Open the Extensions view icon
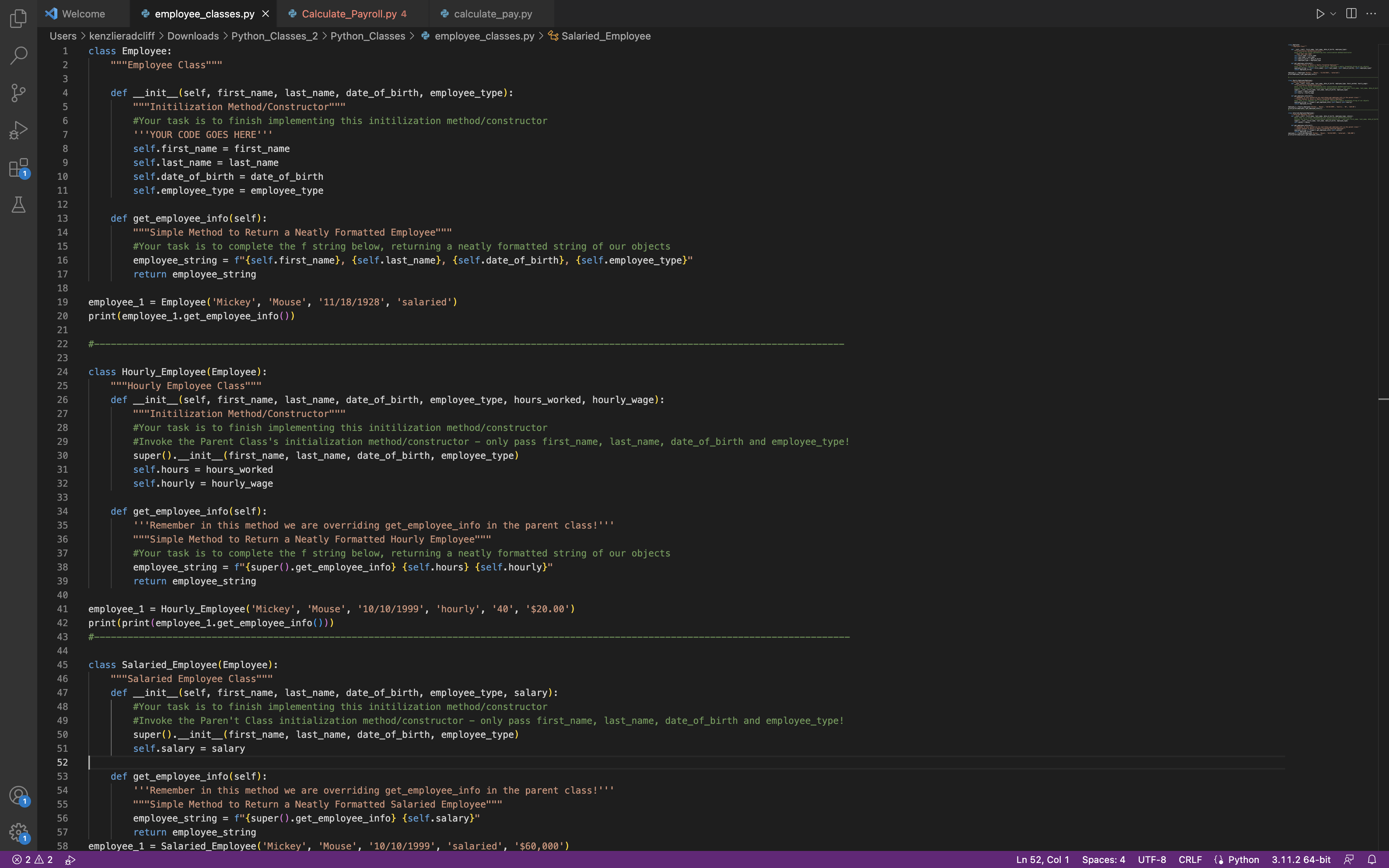Screen dimensions: 1389x868 pos(18,168)
